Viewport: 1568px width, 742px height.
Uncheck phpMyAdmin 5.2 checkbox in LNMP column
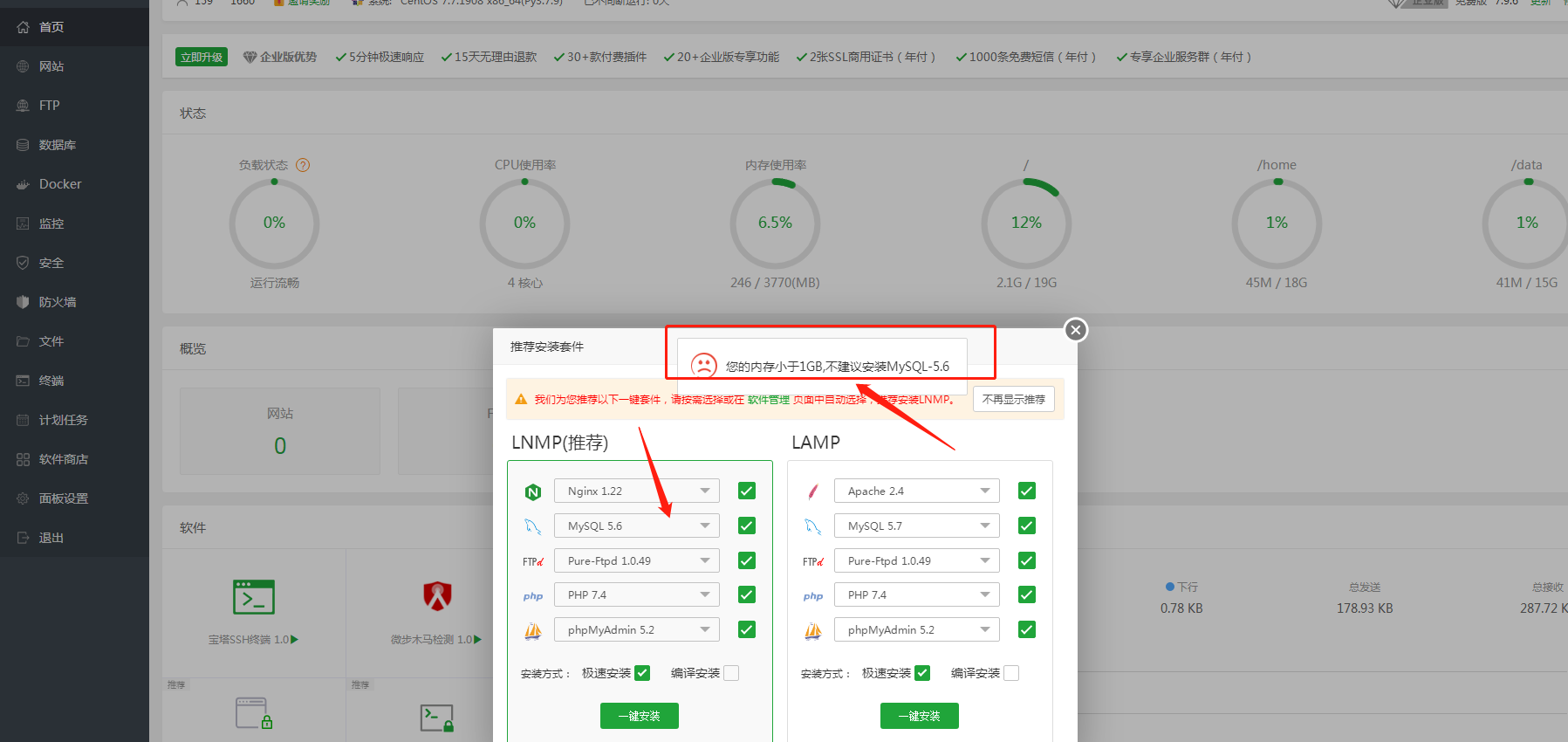pyautogui.click(x=747, y=629)
